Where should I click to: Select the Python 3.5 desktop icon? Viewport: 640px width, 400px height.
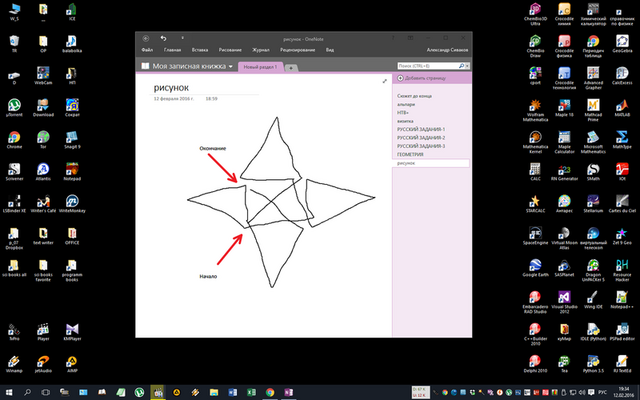click(x=593, y=364)
